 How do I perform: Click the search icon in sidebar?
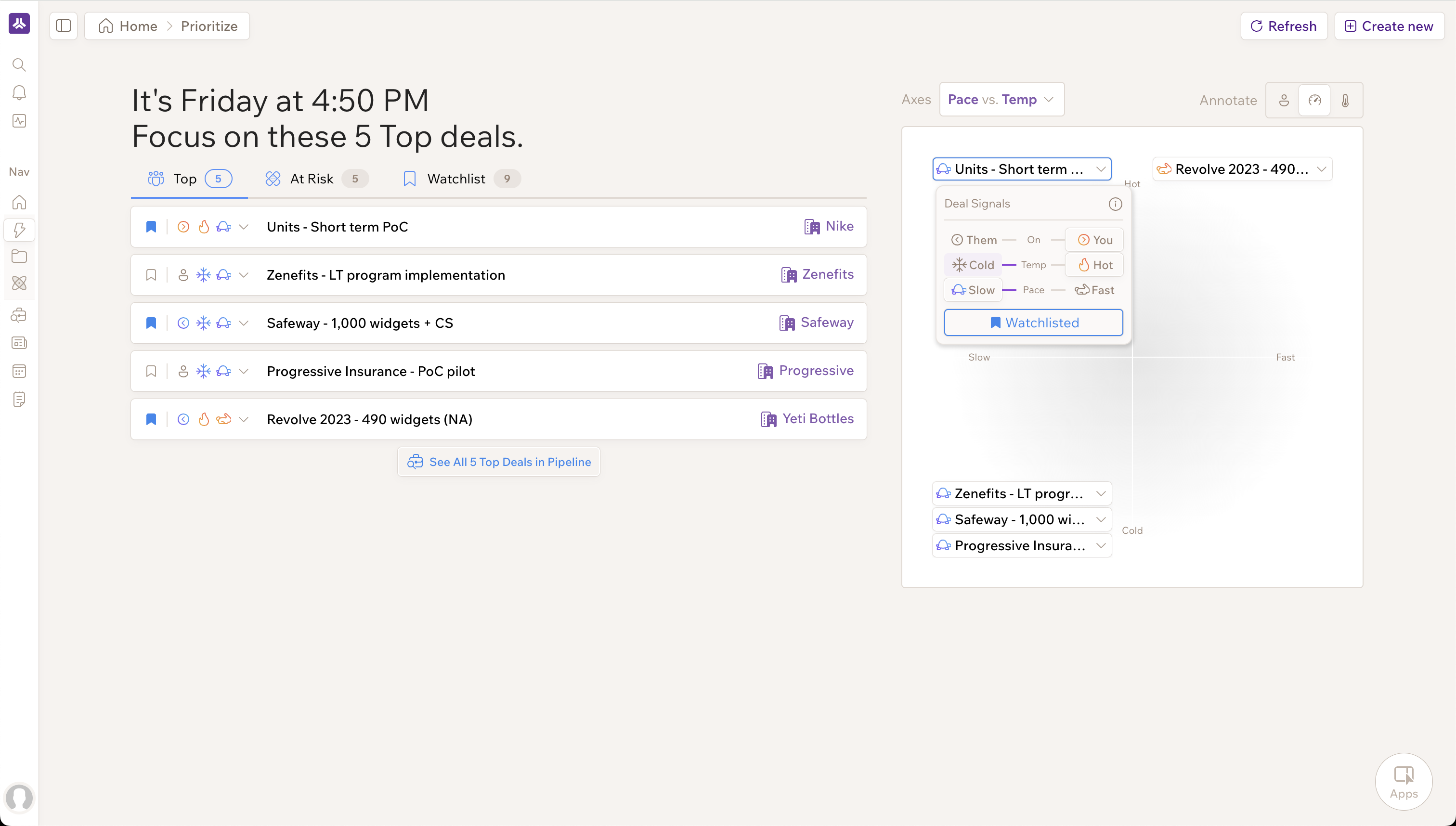coord(19,65)
